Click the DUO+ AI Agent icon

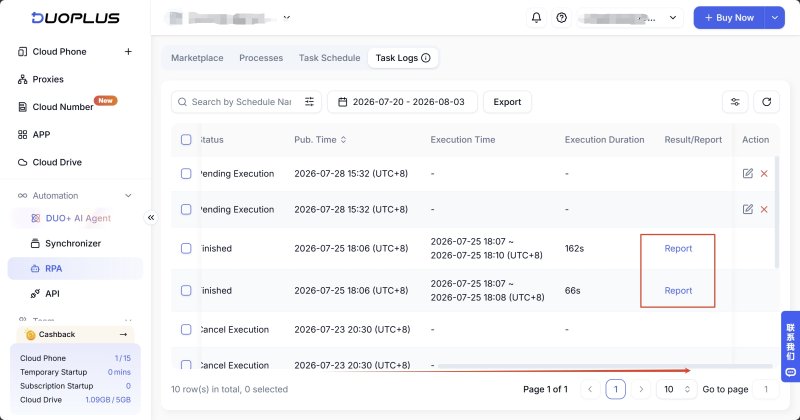(x=35, y=218)
